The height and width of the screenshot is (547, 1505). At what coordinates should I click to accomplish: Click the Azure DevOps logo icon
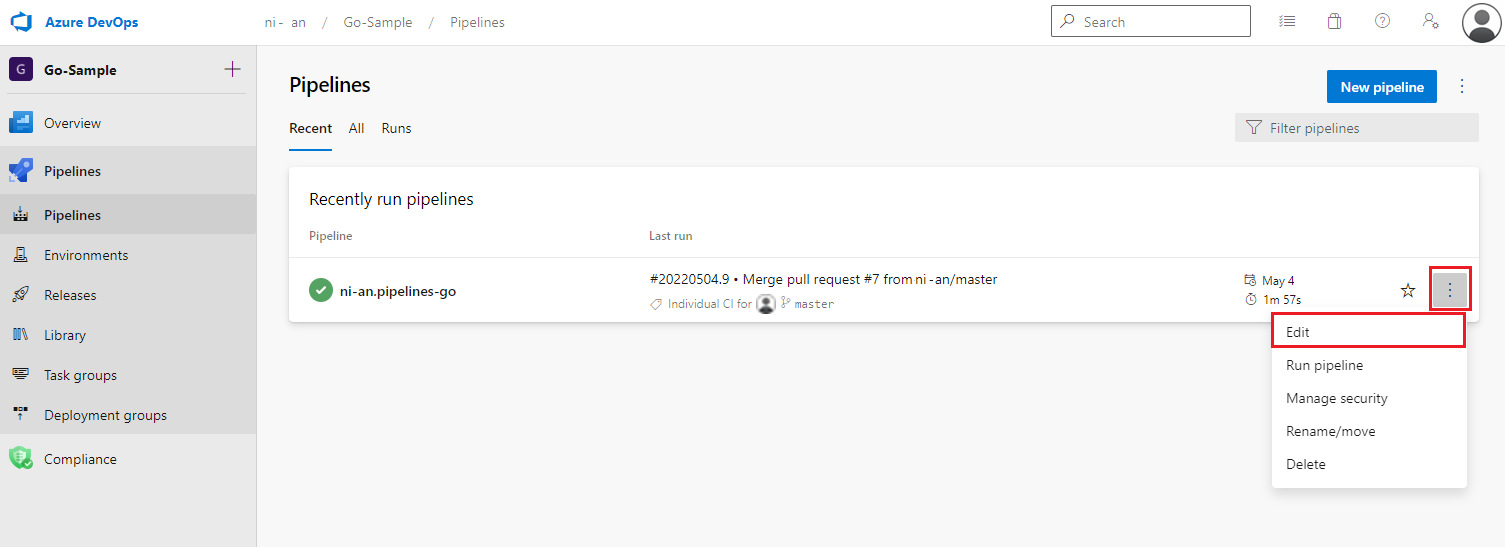coord(21,22)
